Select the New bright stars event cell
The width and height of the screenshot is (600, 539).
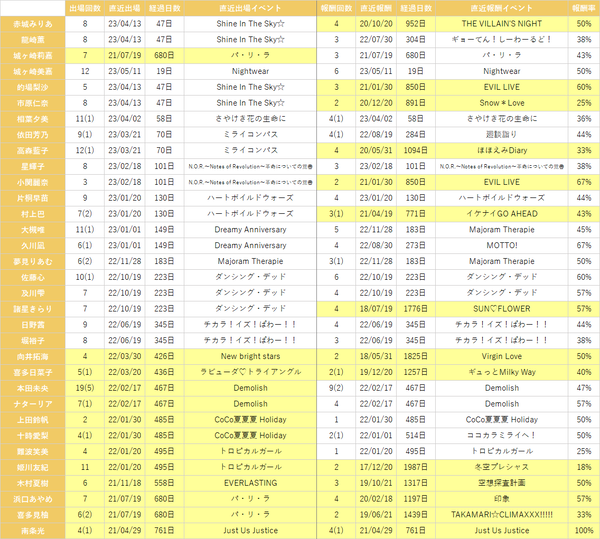click(x=250, y=357)
